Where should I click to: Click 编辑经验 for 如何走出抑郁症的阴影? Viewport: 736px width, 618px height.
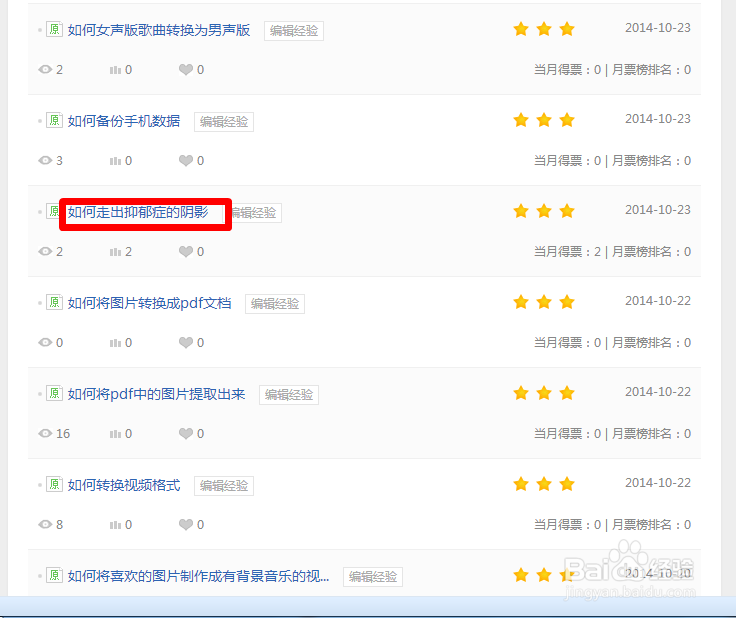(256, 213)
